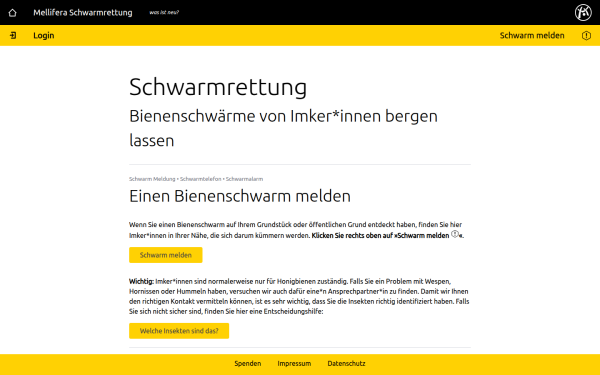600x375 pixels.
Task: Select Login in the yellow navigation bar
Action: 44,36
